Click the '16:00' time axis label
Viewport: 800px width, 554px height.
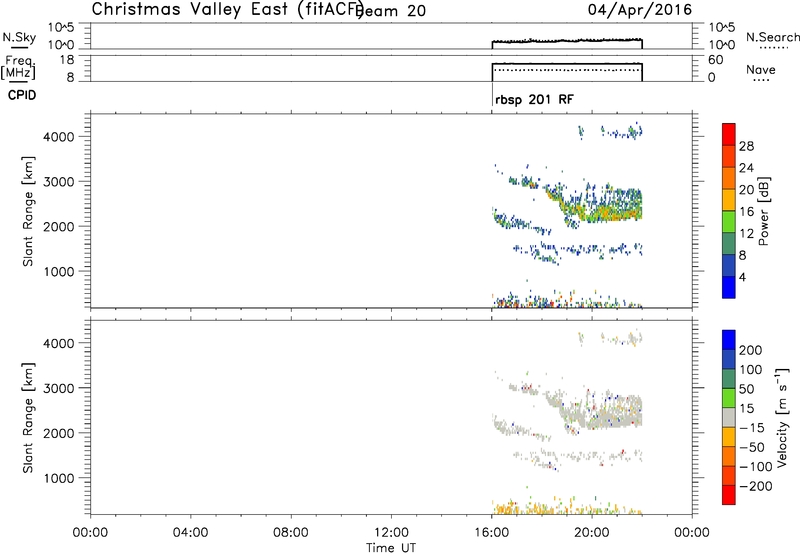491,533
